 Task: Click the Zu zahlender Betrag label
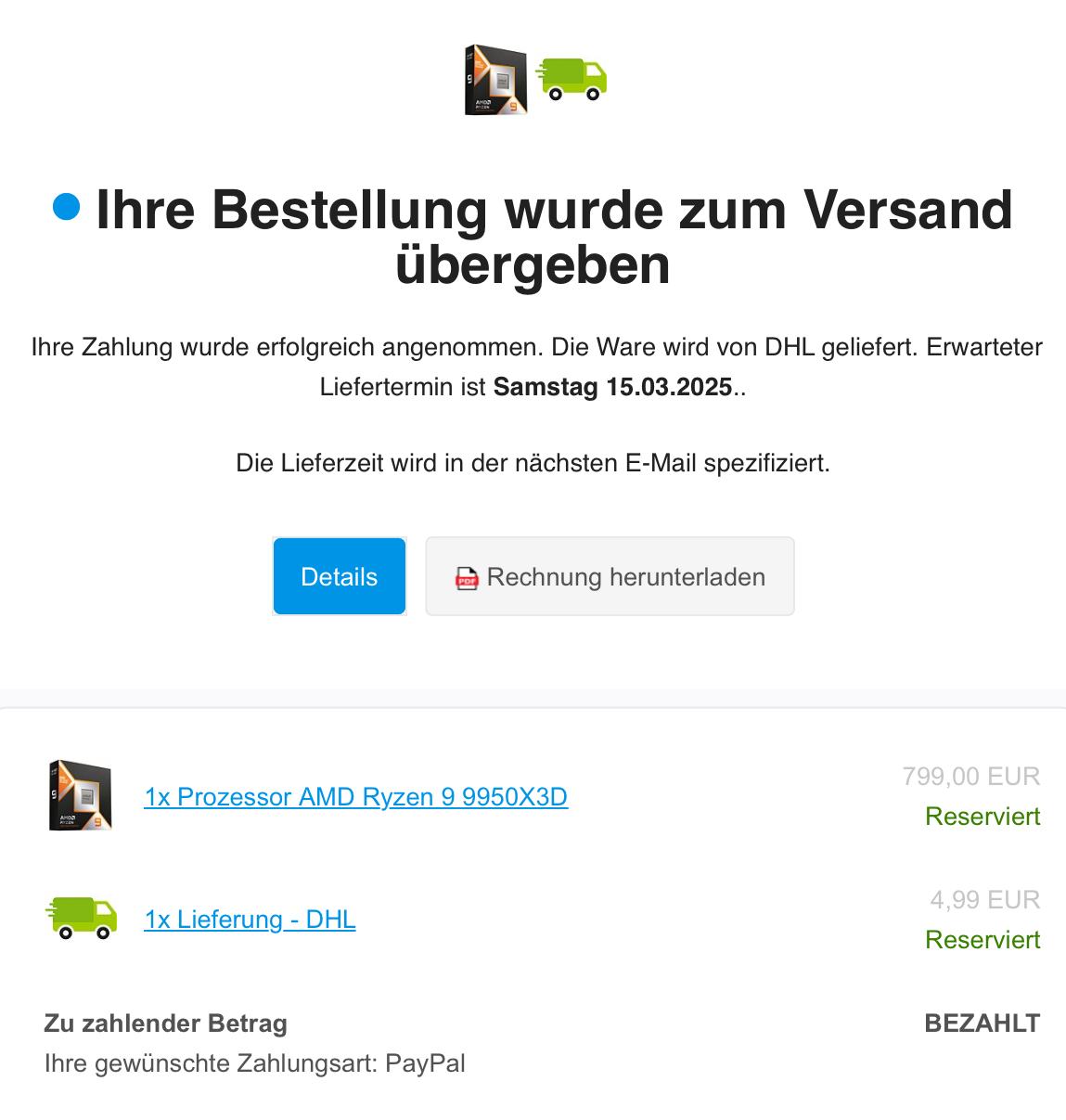[165, 1023]
